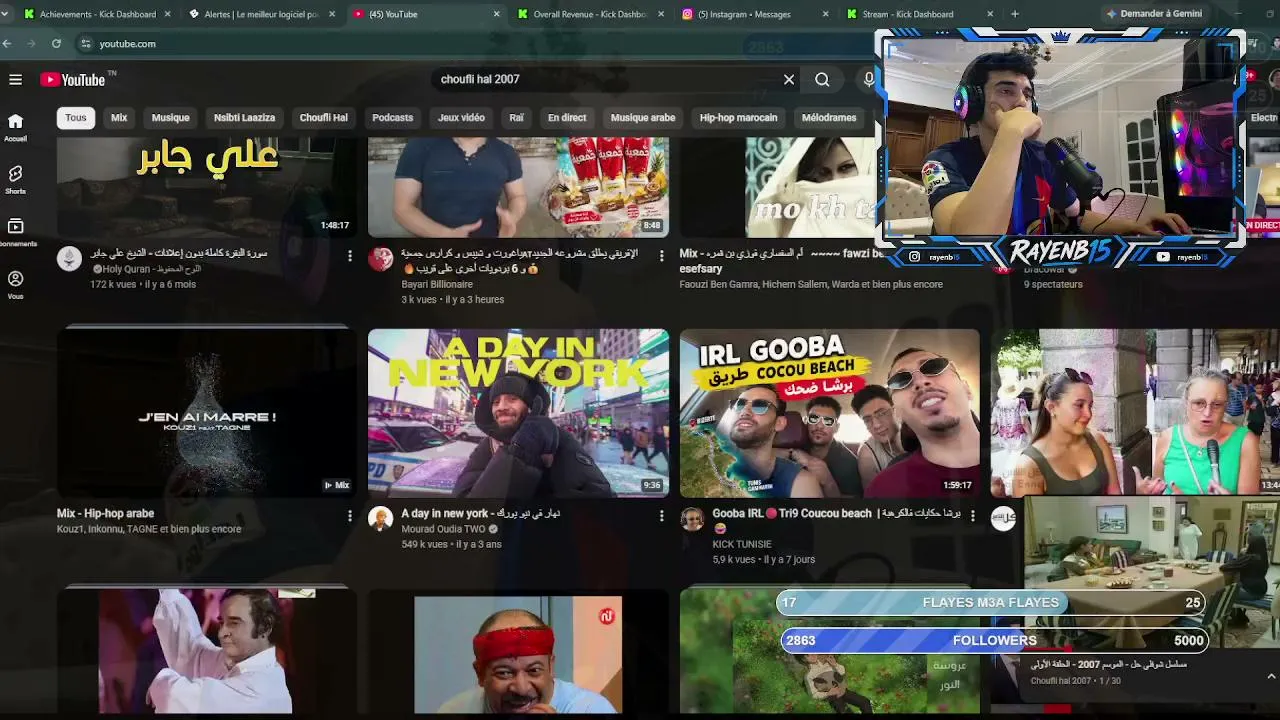The image size is (1280, 720).
Task: Filter by the Musique chip
Action: pyautogui.click(x=170, y=118)
